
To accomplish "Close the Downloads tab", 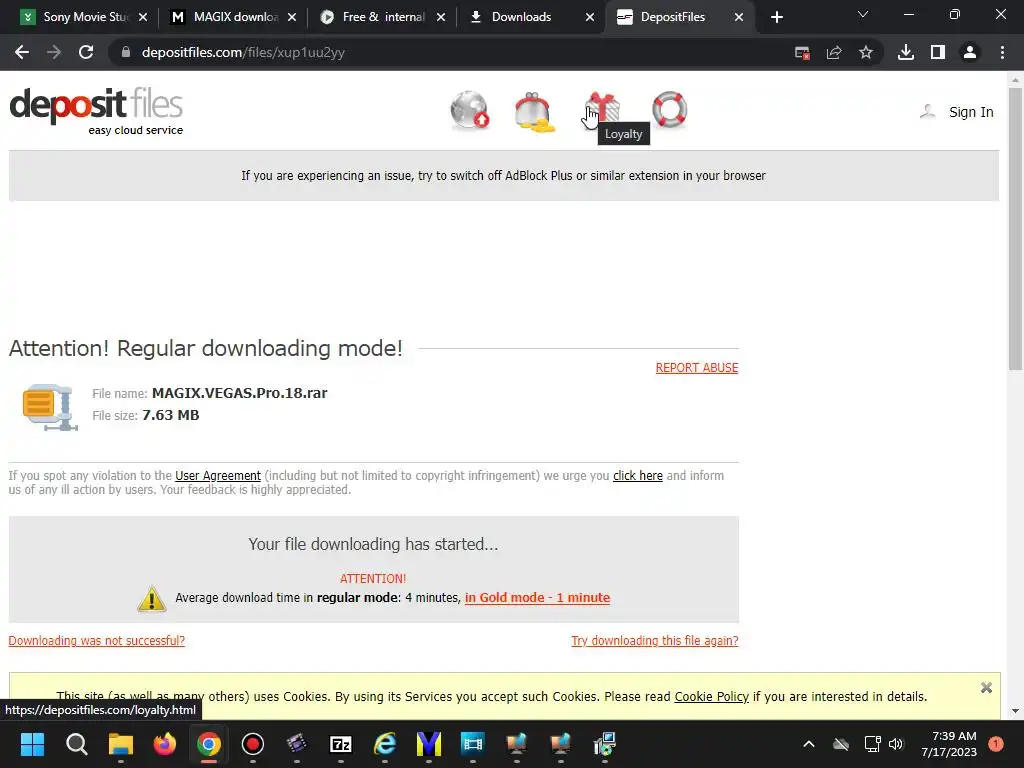I will [590, 17].
